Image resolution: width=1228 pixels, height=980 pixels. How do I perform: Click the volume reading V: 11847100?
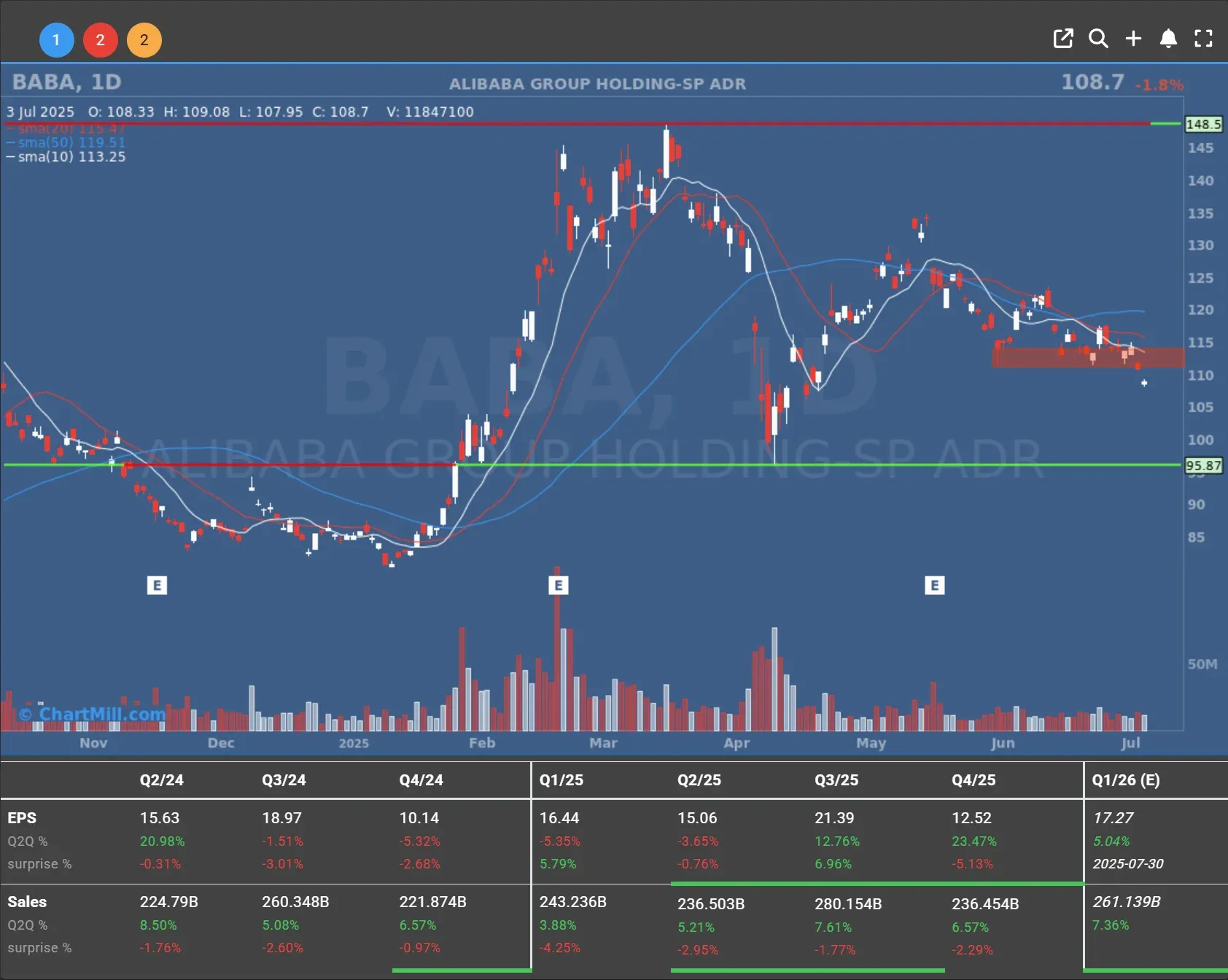click(430, 112)
